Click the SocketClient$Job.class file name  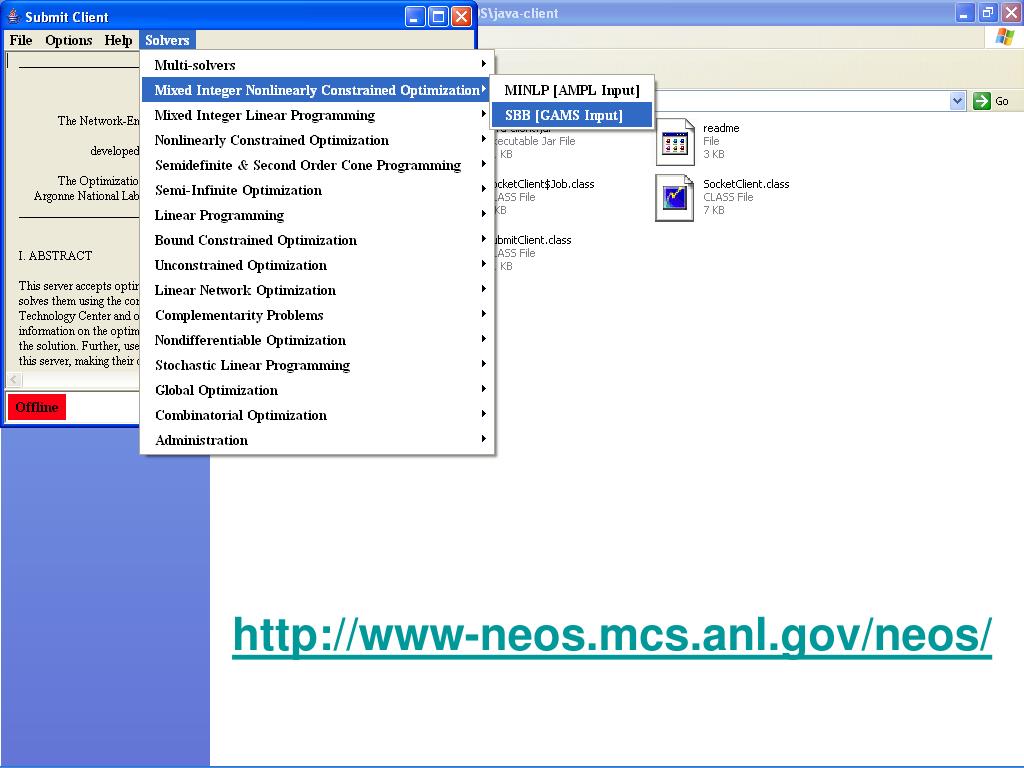pyautogui.click(x=543, y=184)
